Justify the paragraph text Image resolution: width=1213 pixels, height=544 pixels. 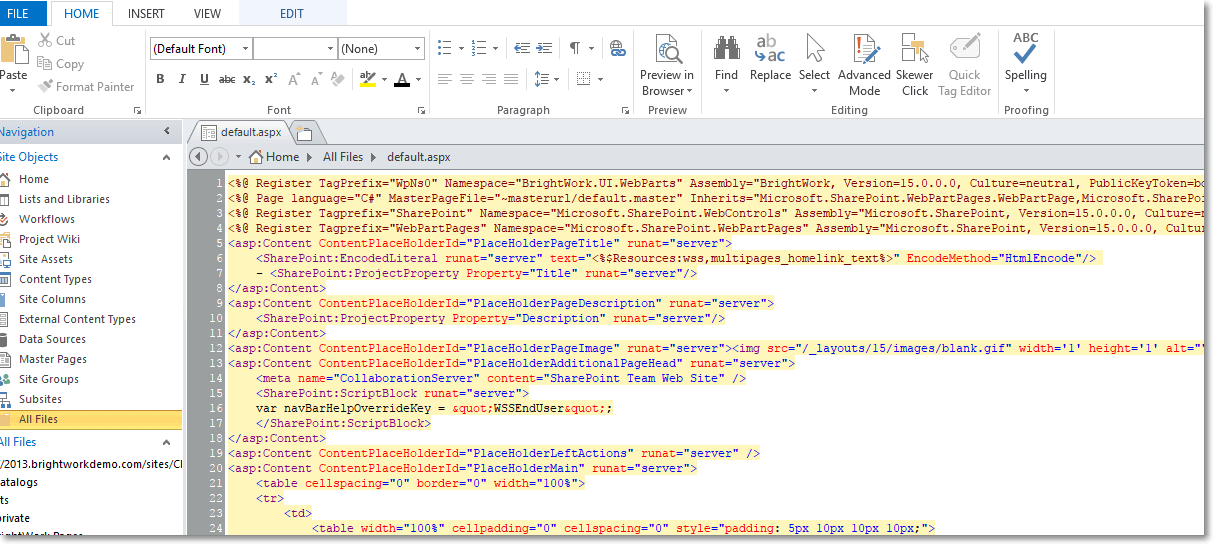pos(511,79)
